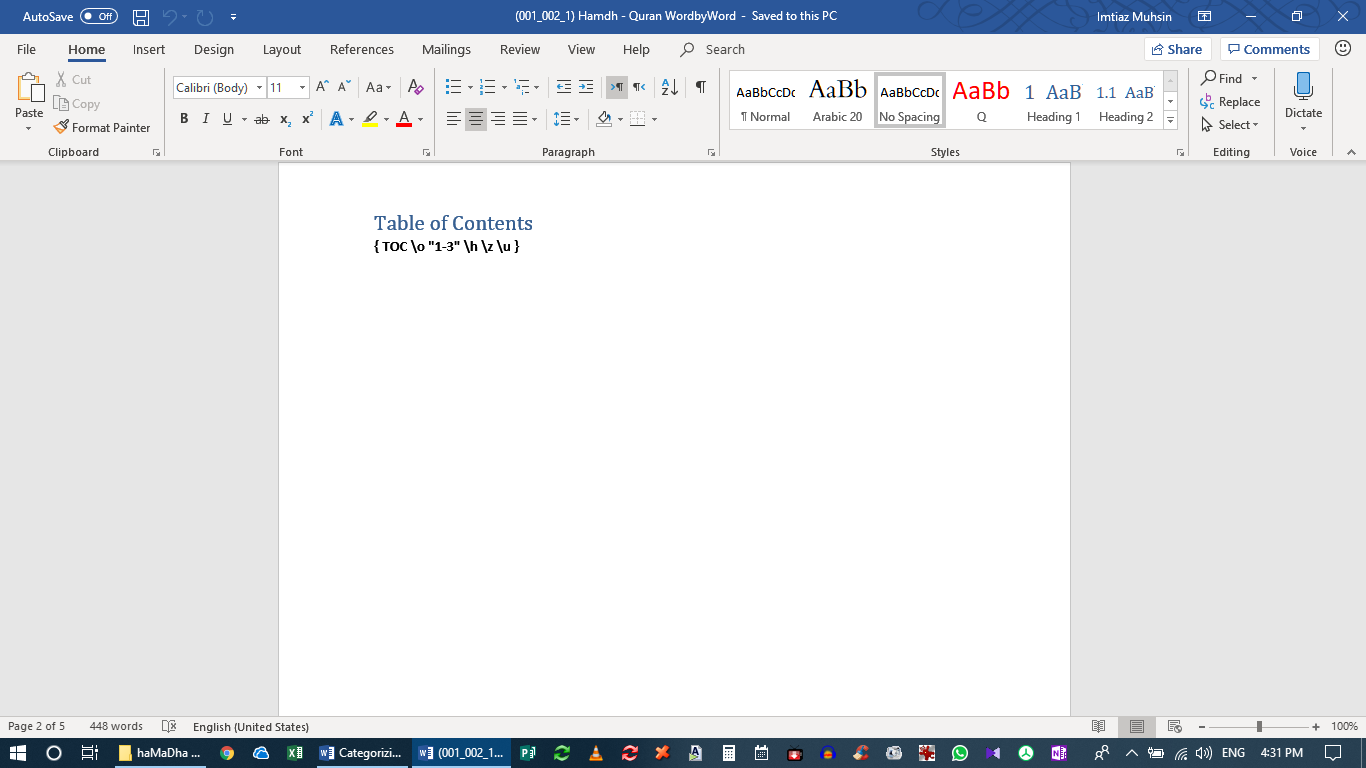Toggle center alignment
The image size is (1366, 768).
475,119
